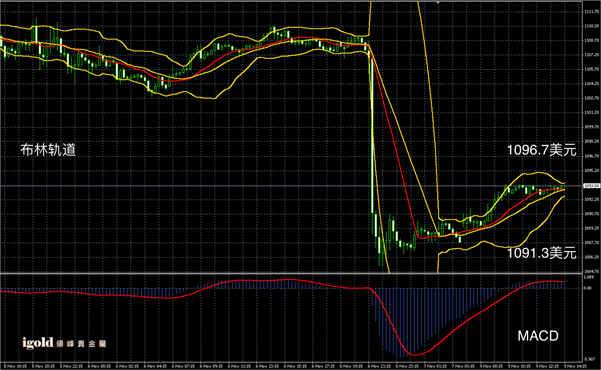
Task: Click the horizontal current price line
Action: 291,186
